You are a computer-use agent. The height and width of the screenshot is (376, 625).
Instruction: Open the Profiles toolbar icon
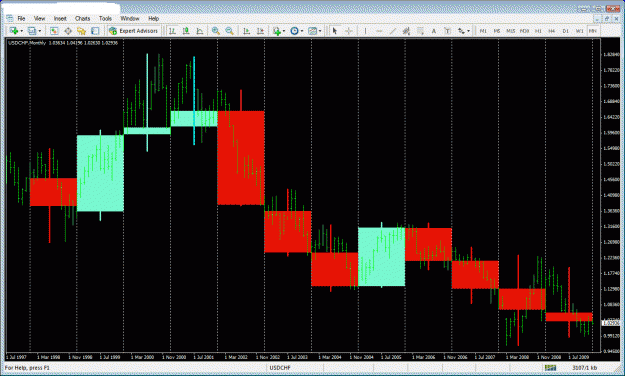(31, 31)
